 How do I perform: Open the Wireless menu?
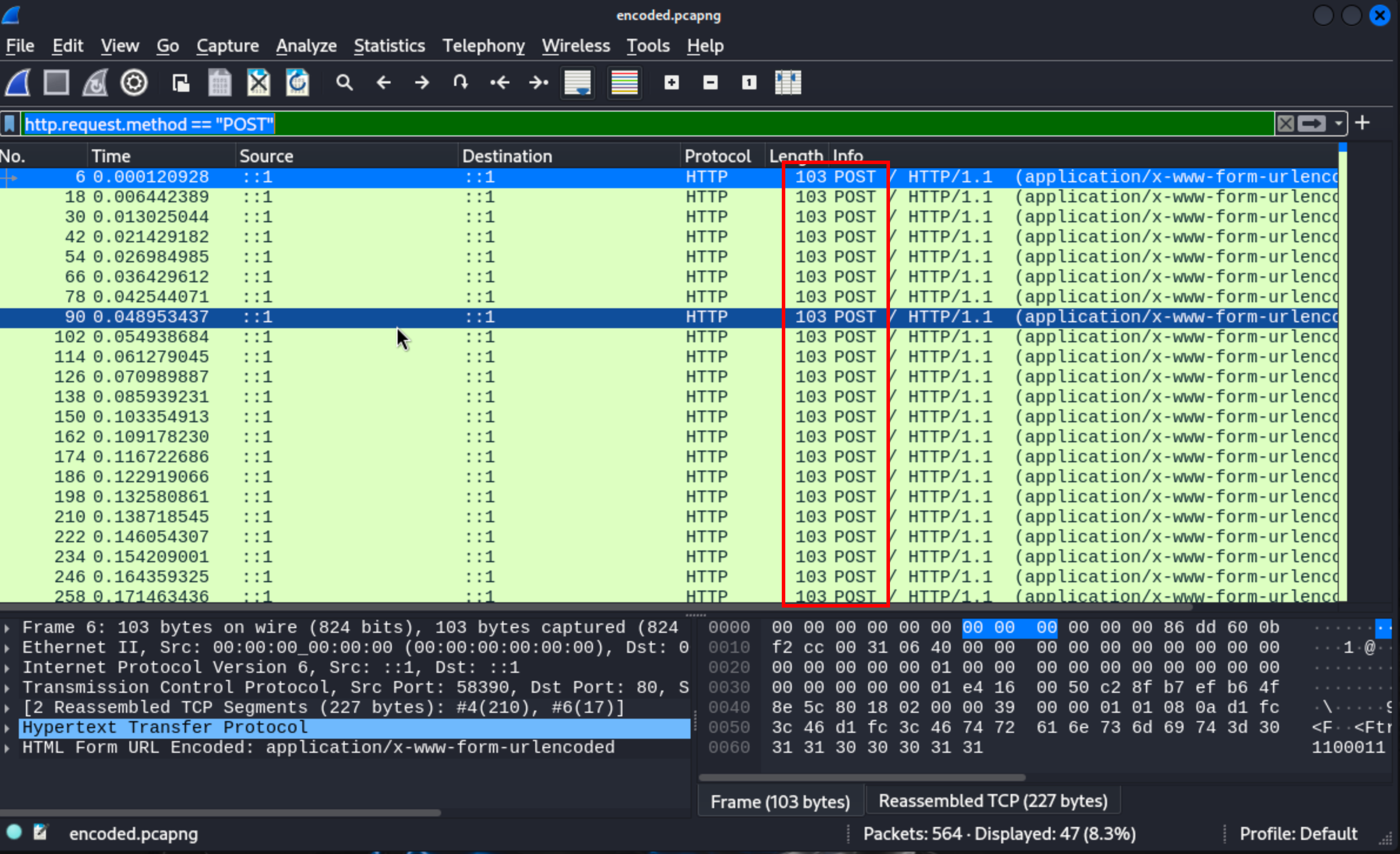[x=576, y=46]
